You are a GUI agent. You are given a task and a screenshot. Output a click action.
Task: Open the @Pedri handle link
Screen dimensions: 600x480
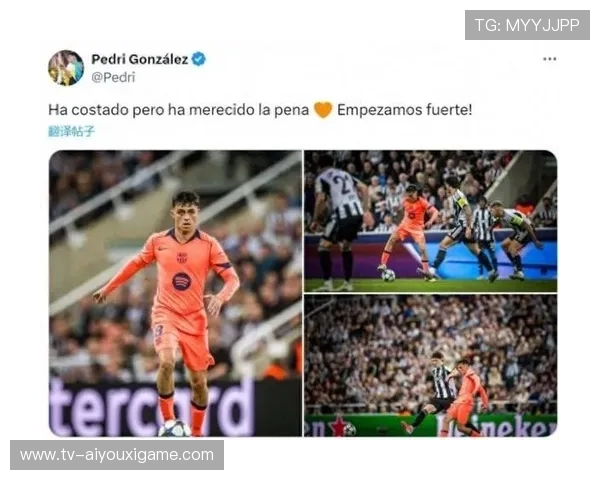click(x=113, y=77)
